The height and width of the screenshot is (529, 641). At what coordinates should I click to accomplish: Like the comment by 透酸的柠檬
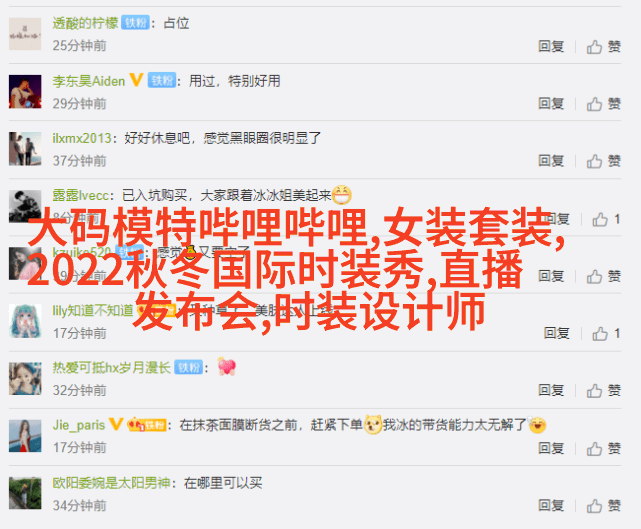tap(603, 47)
